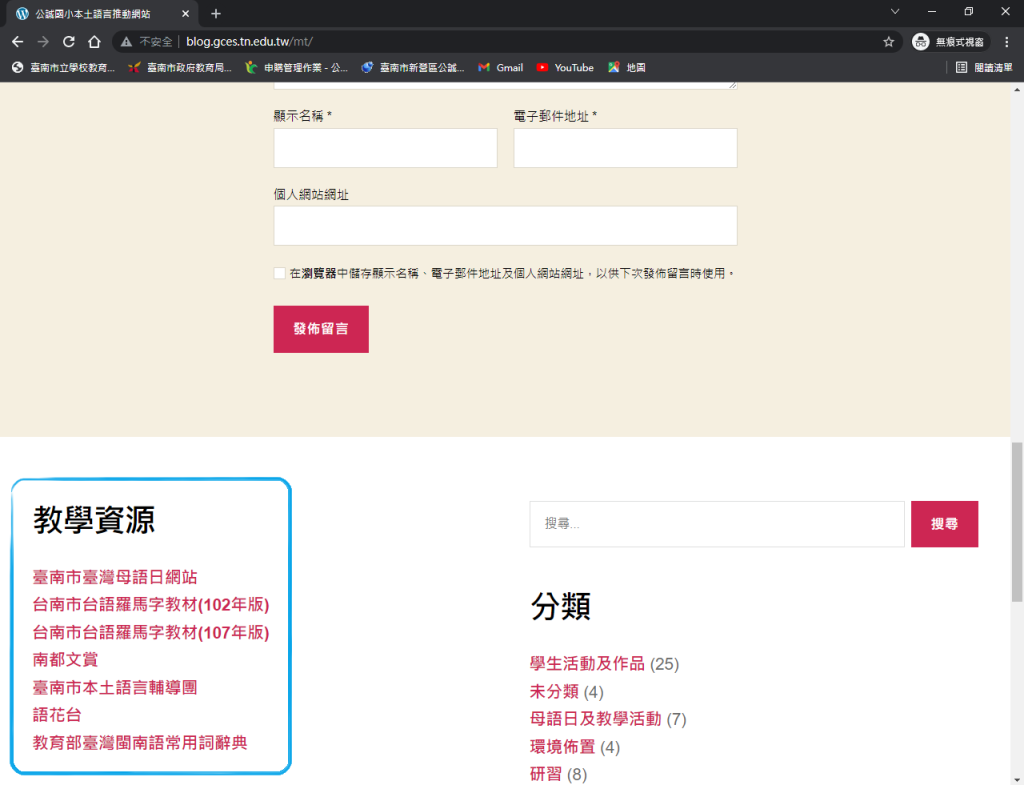Open the 南都文賞 resource link
The image size is (1024, 785).
[x=66, y=660]
